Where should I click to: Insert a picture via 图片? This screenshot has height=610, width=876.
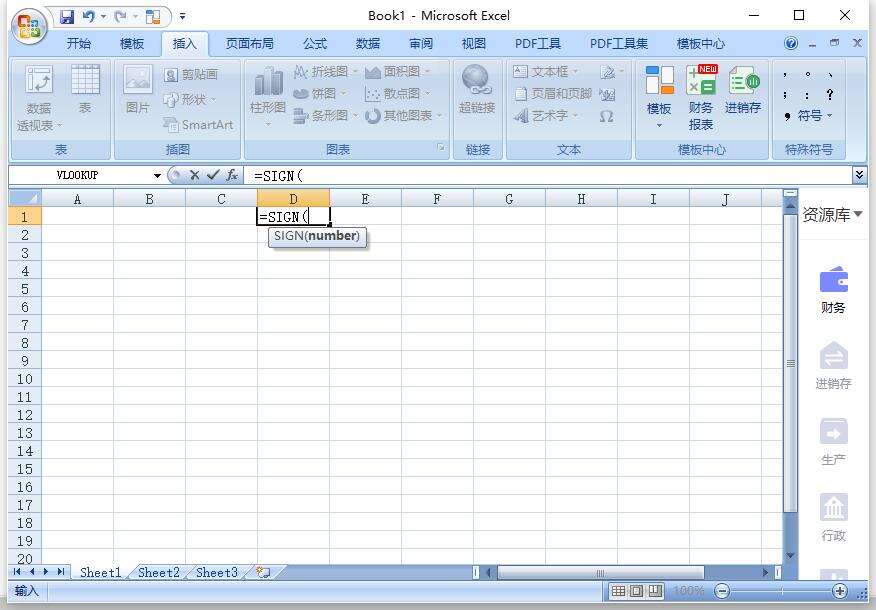point(138,89)
